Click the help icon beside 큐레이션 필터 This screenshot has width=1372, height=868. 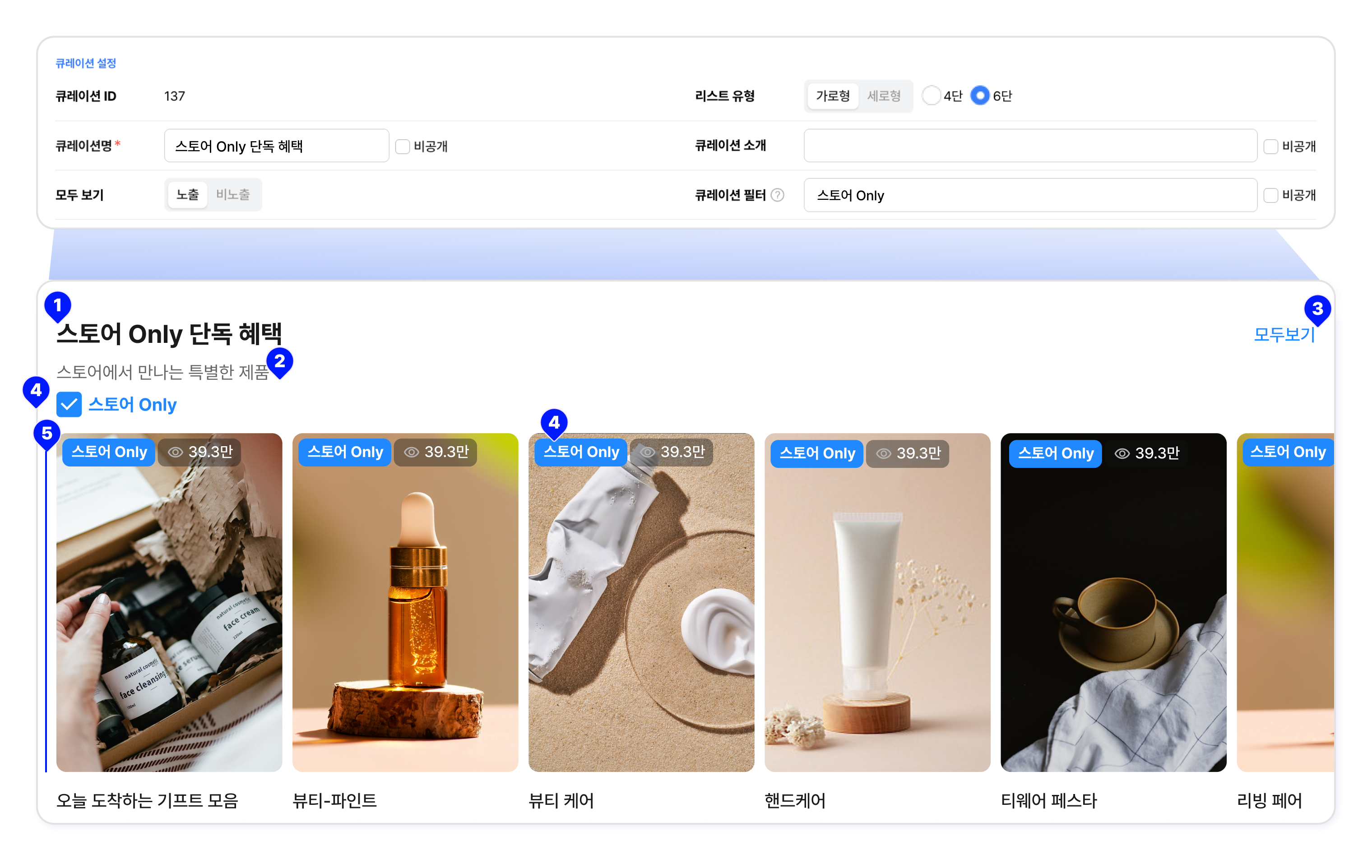pyautogui.click(x=777, y=195)
